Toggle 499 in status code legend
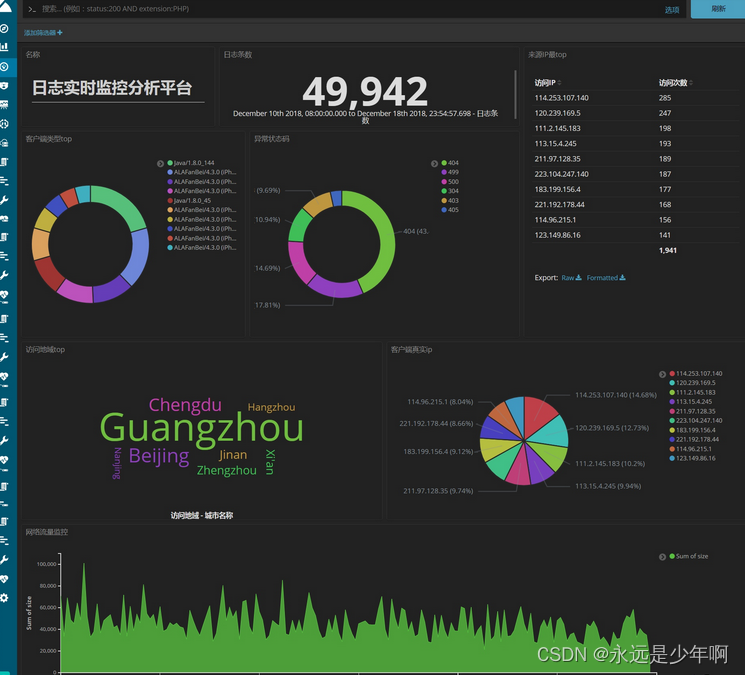The height and width of the screenshot is (675, 745). 450,172
